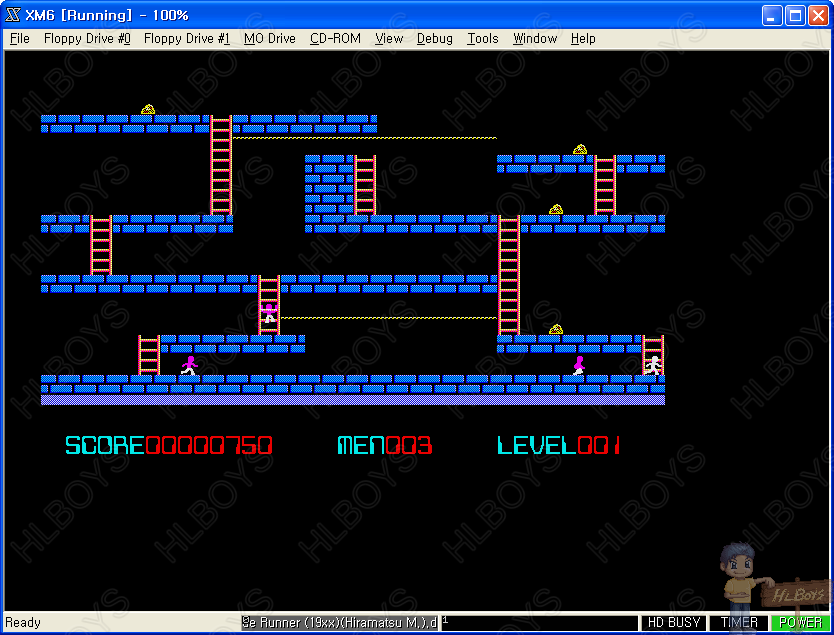Open the View menu
The height and width of the screenshot is (635, 834).
click(389, 39)
